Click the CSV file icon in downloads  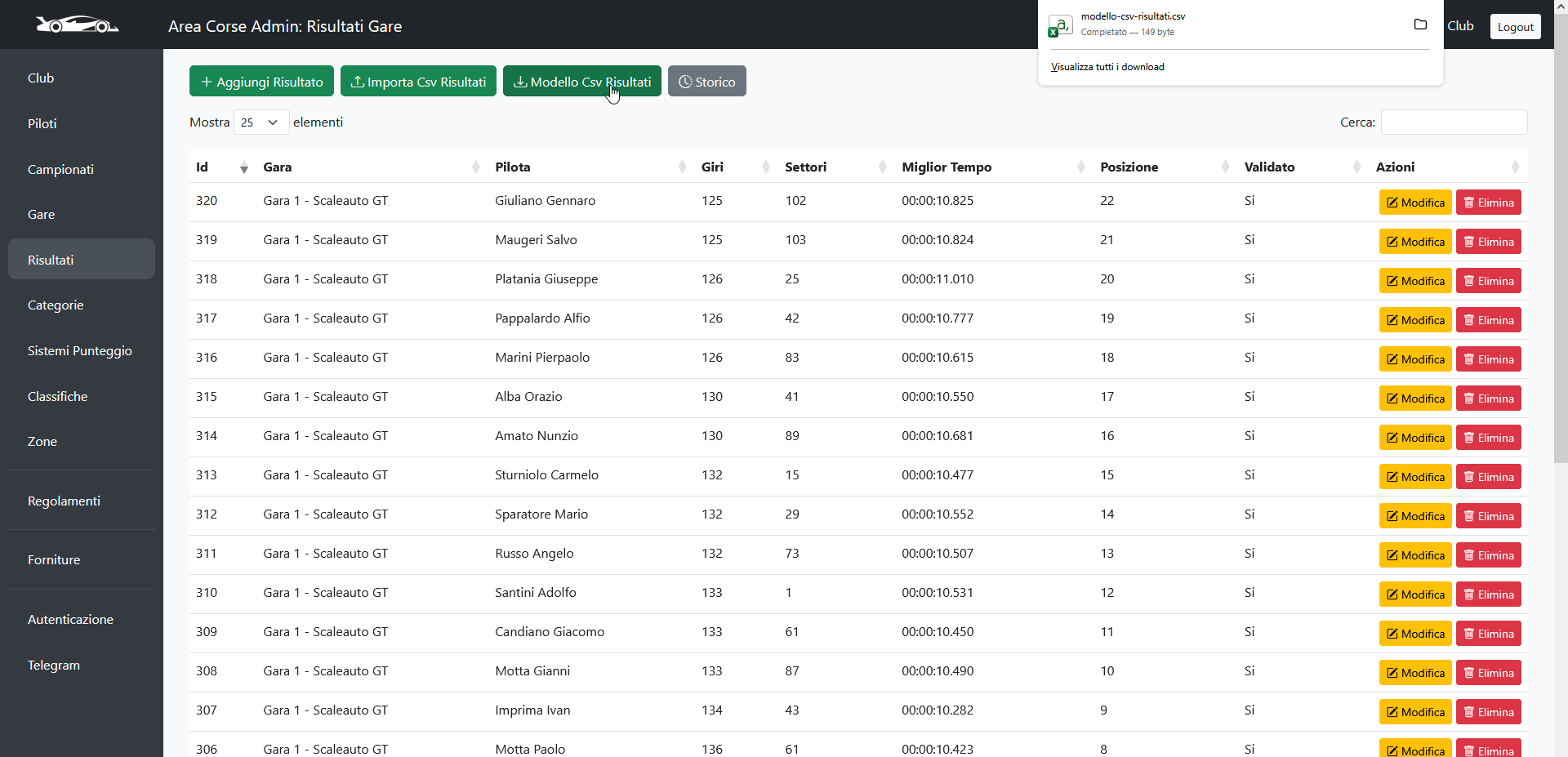tap(1059, 26)
